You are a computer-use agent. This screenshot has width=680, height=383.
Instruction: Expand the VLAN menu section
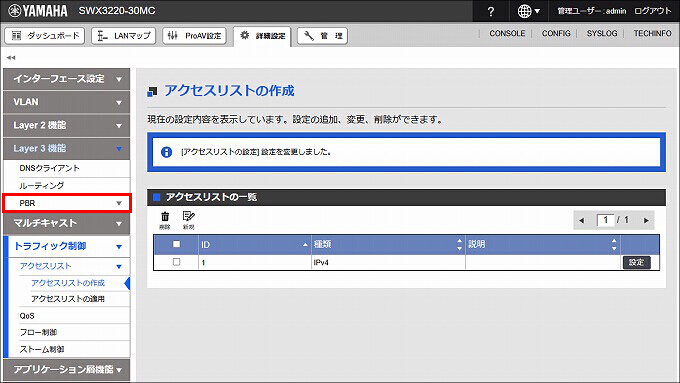click(66, 102)
